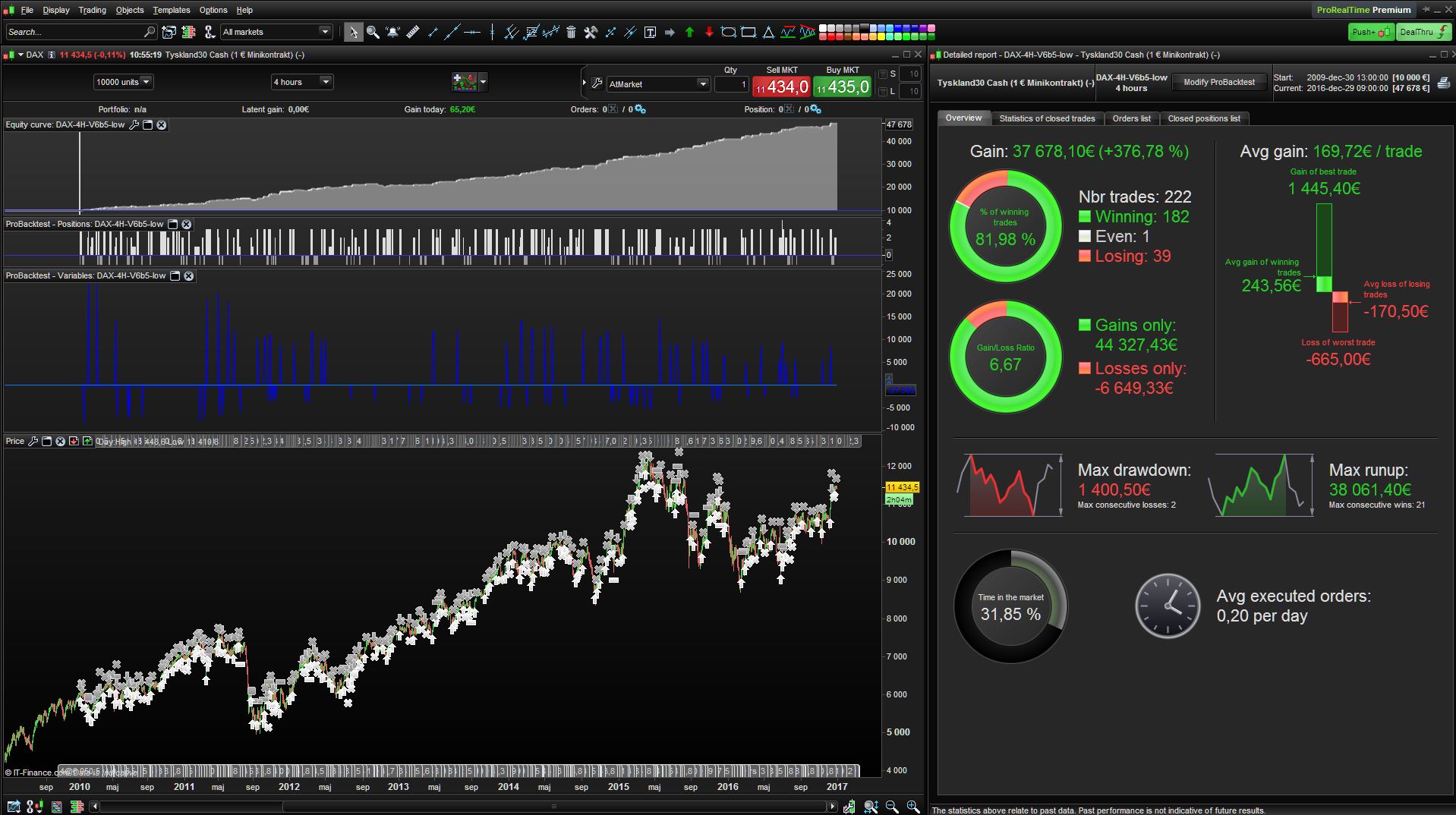Viewport: 1456px width, 815px height.
Task: Click the Modify ProBacktest button
Action: click(1219, 82)
